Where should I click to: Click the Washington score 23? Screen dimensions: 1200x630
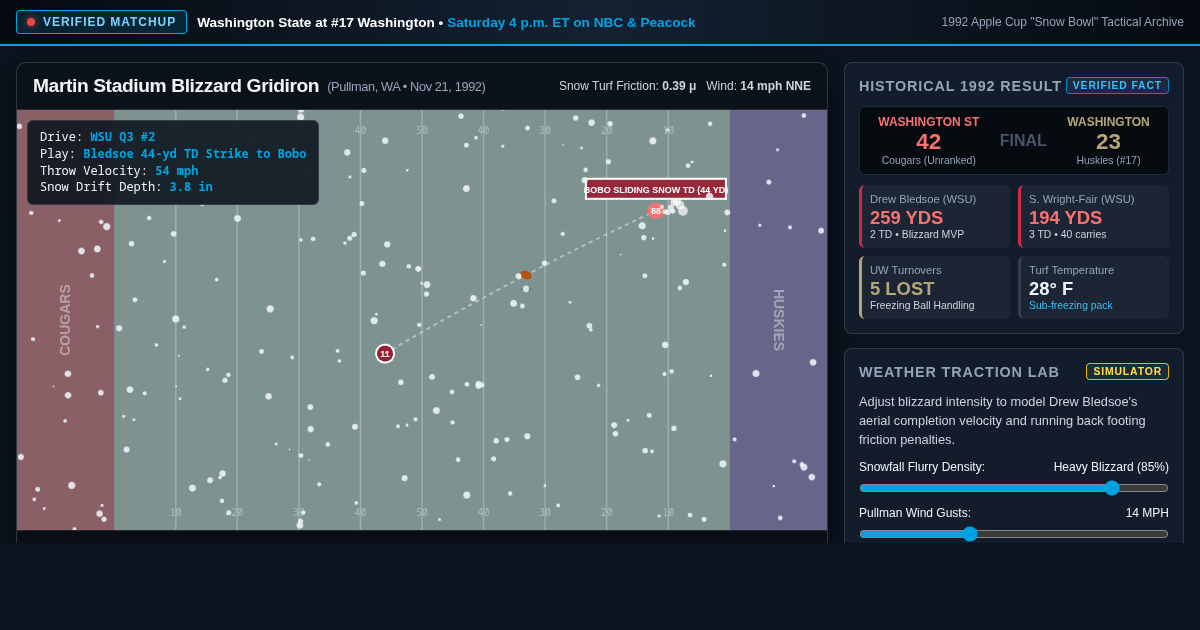tap(1108, 142)
